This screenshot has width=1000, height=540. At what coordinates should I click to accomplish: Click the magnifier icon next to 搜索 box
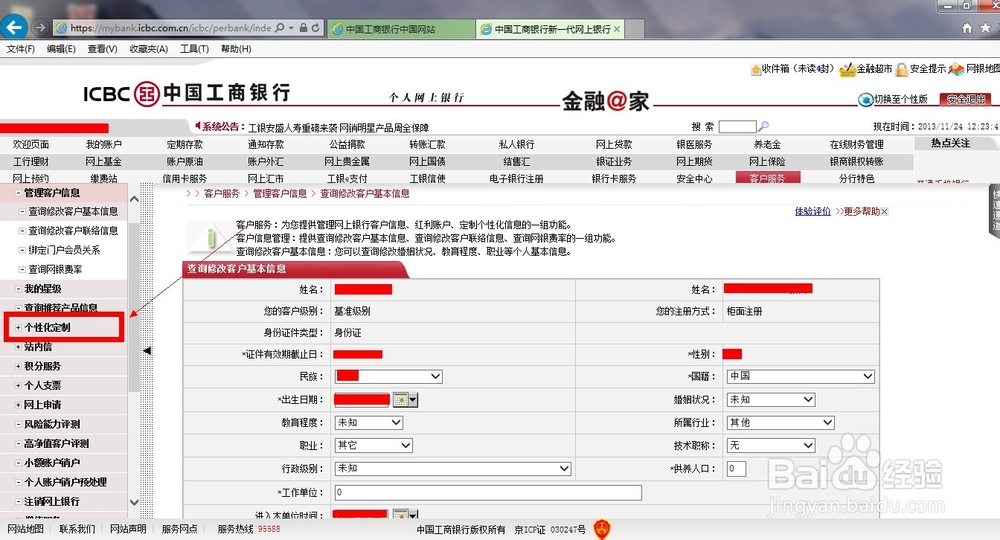(763, 126)
